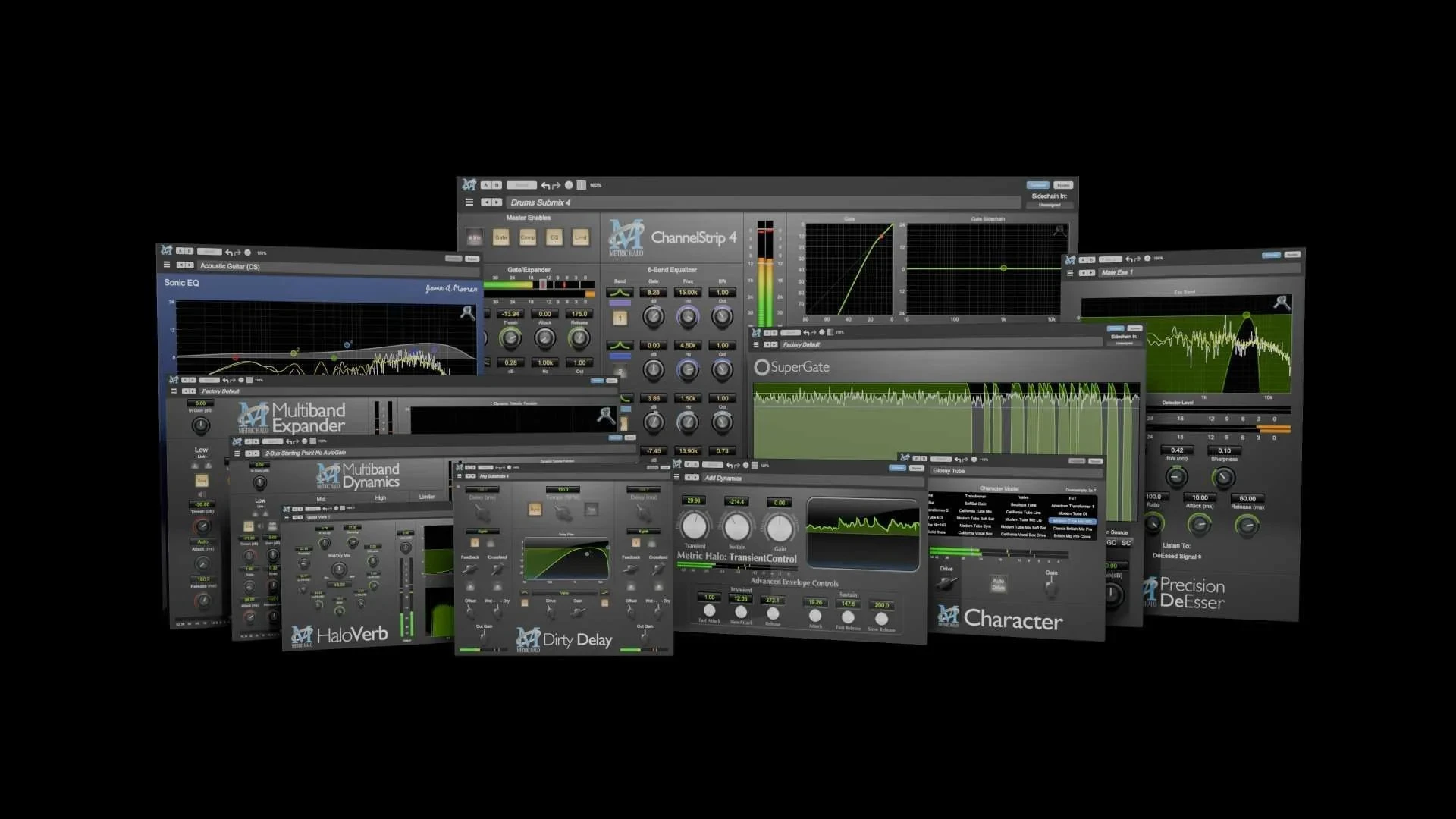Image resolution: width=1456 pixels, height=819 pixels.
Task: Open the Dirty Delay hamburger menu
Action: pos(460,476)
